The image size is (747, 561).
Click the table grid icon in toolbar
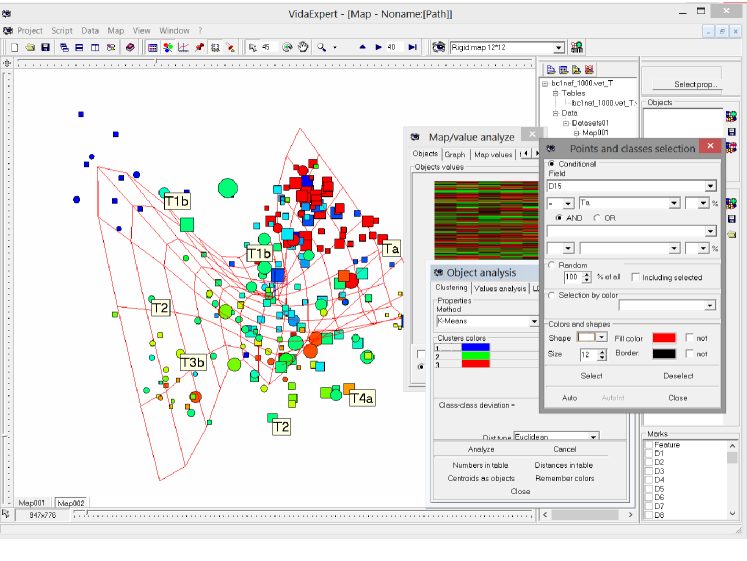(152, 47)
